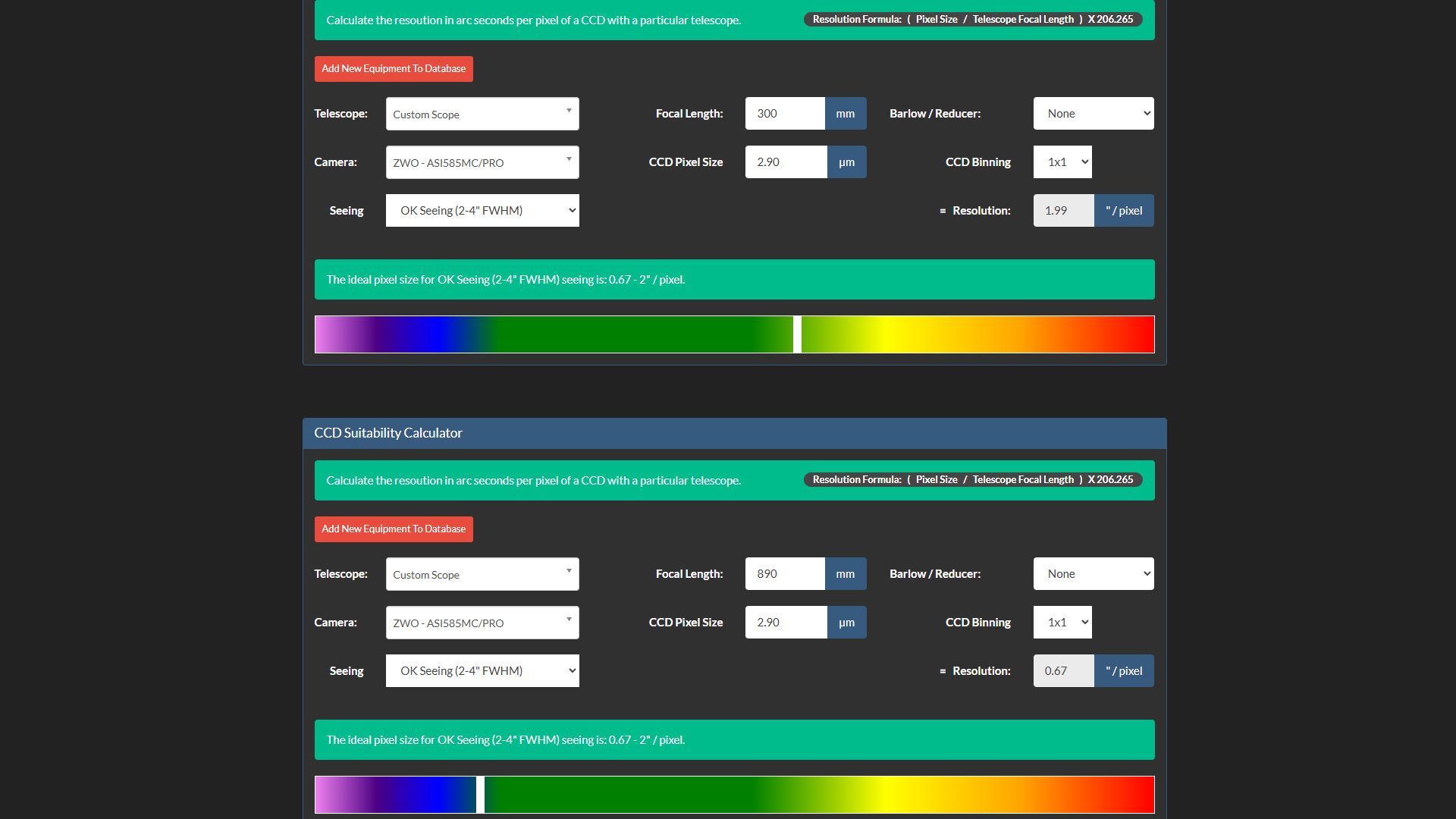Image resolution: width=1456 pixels, height=819 pixels.
Task: Click Focal Length field showing 300
Action: (785, 114)
